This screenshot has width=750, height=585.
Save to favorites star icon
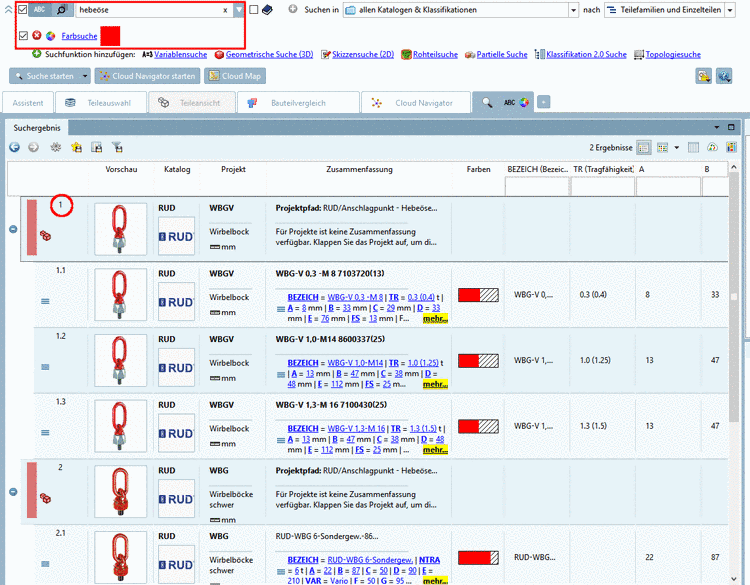[77, 147]
